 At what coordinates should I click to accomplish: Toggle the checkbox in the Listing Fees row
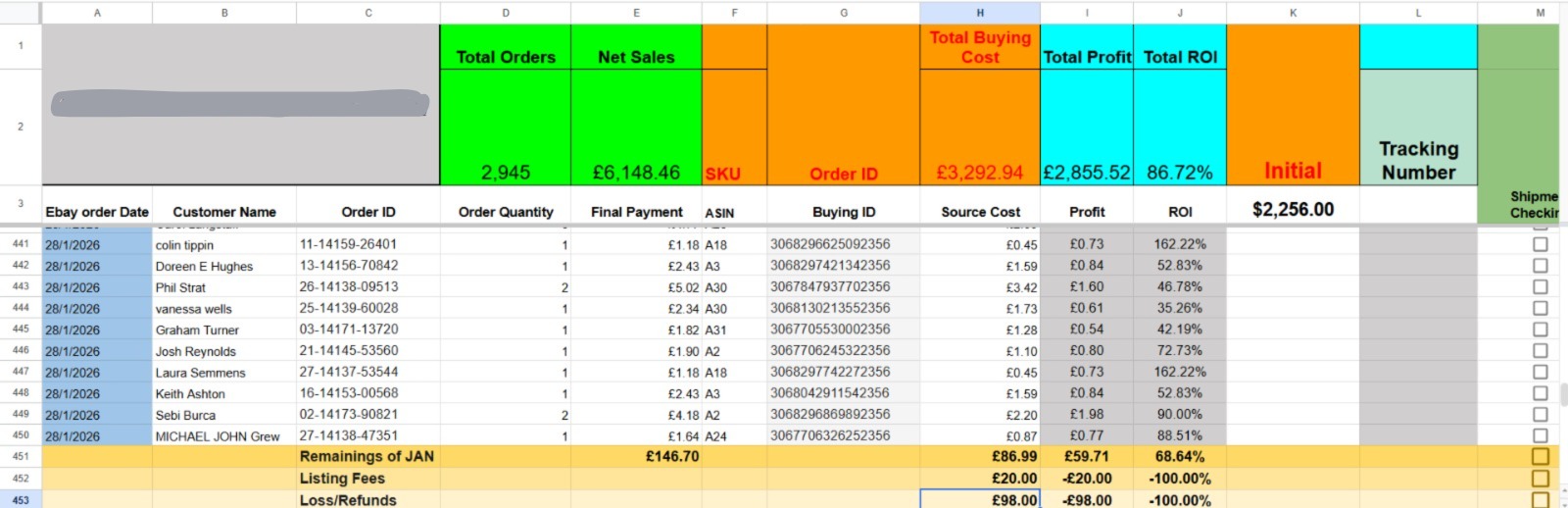(1540, 479)
